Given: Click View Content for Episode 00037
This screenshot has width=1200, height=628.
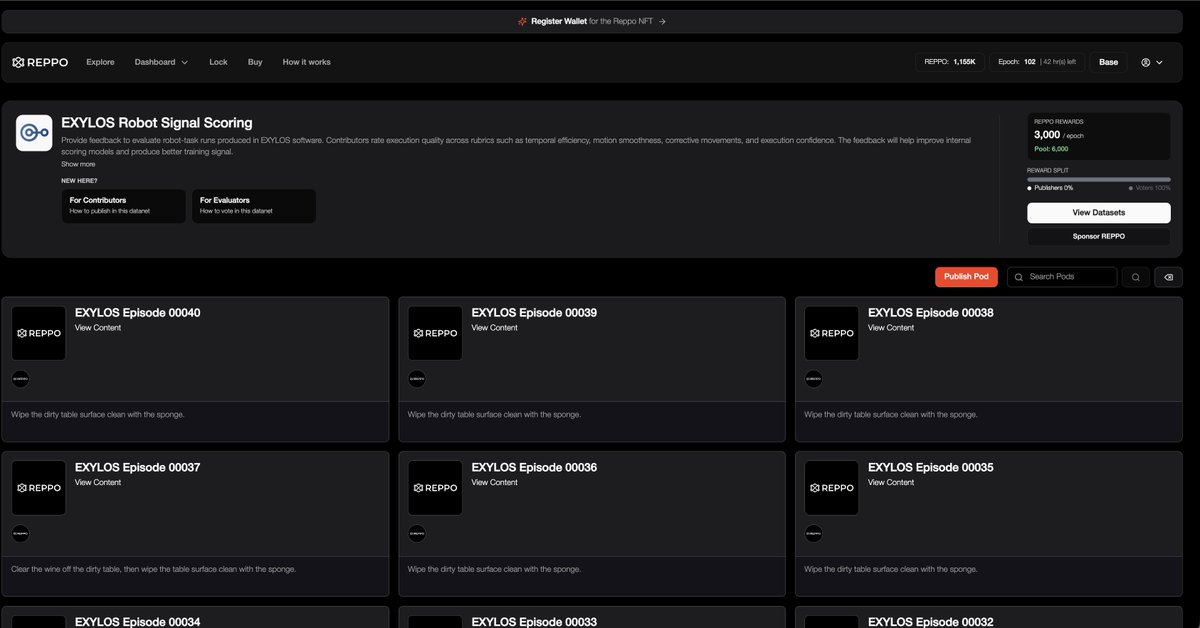Looking at the screenshot, I should [x=96, y=483].
